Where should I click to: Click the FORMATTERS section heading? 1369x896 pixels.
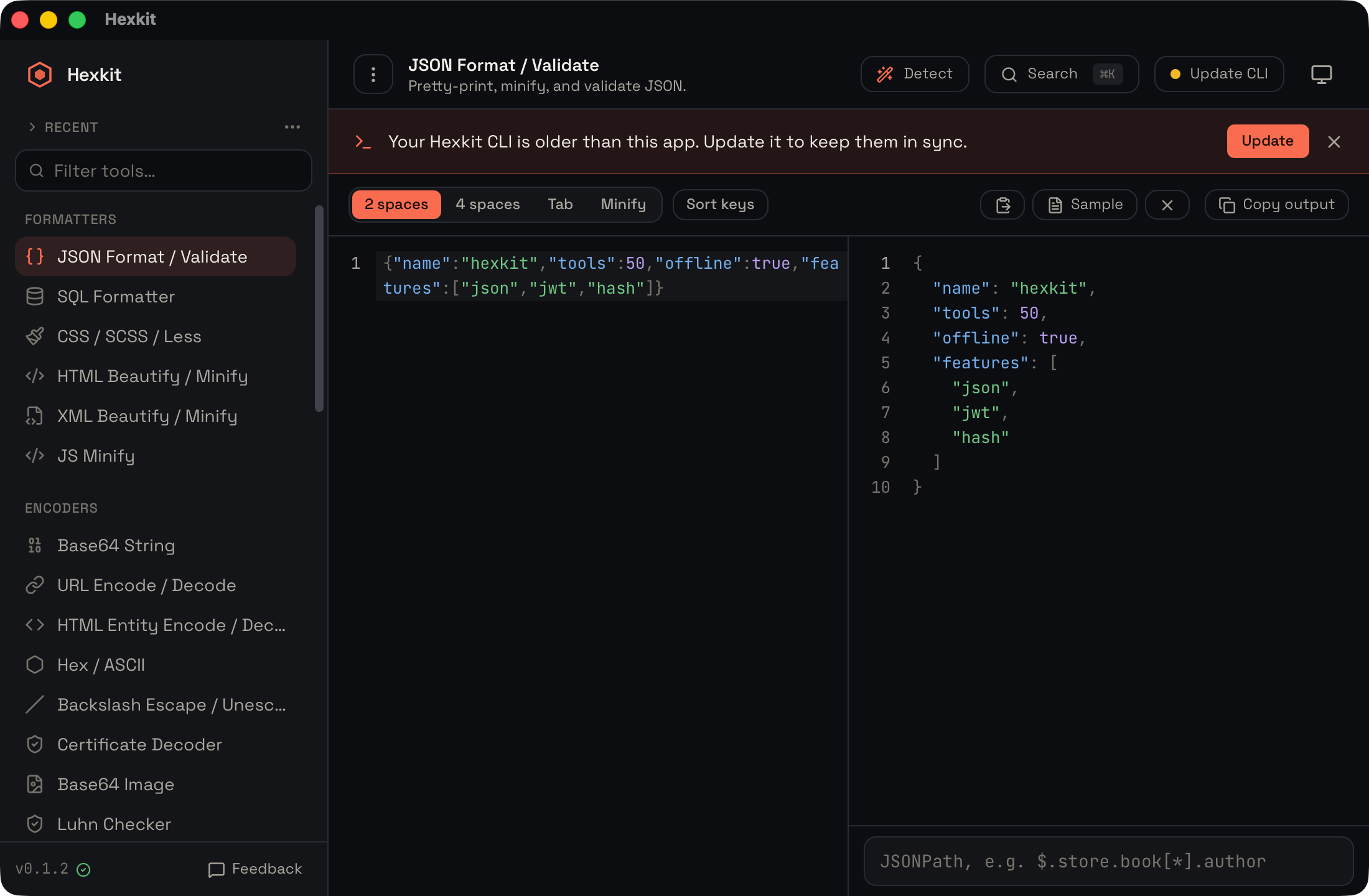[70, 219]
